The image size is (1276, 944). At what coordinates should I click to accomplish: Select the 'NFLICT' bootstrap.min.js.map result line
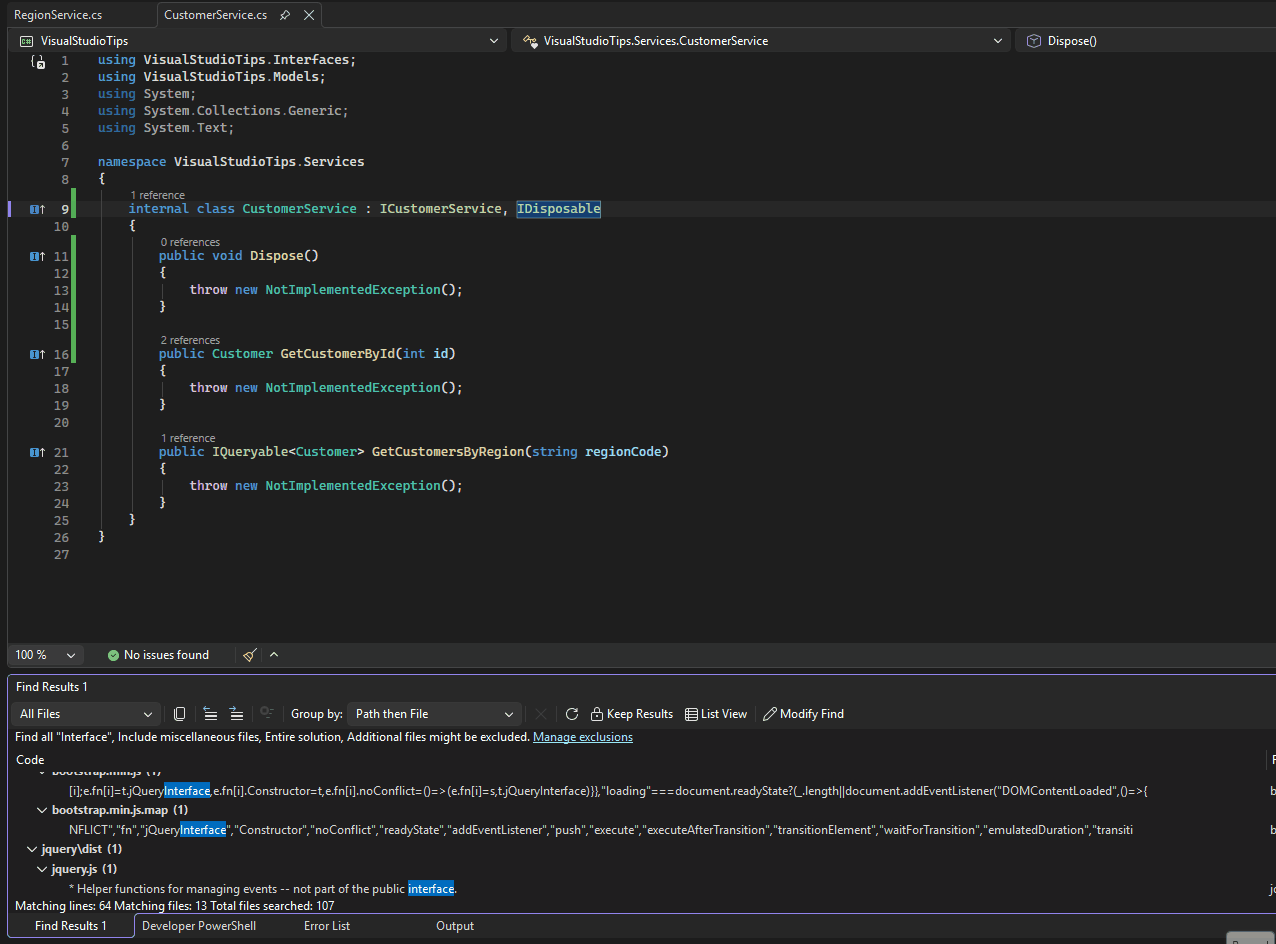click(x=600, y=830)
